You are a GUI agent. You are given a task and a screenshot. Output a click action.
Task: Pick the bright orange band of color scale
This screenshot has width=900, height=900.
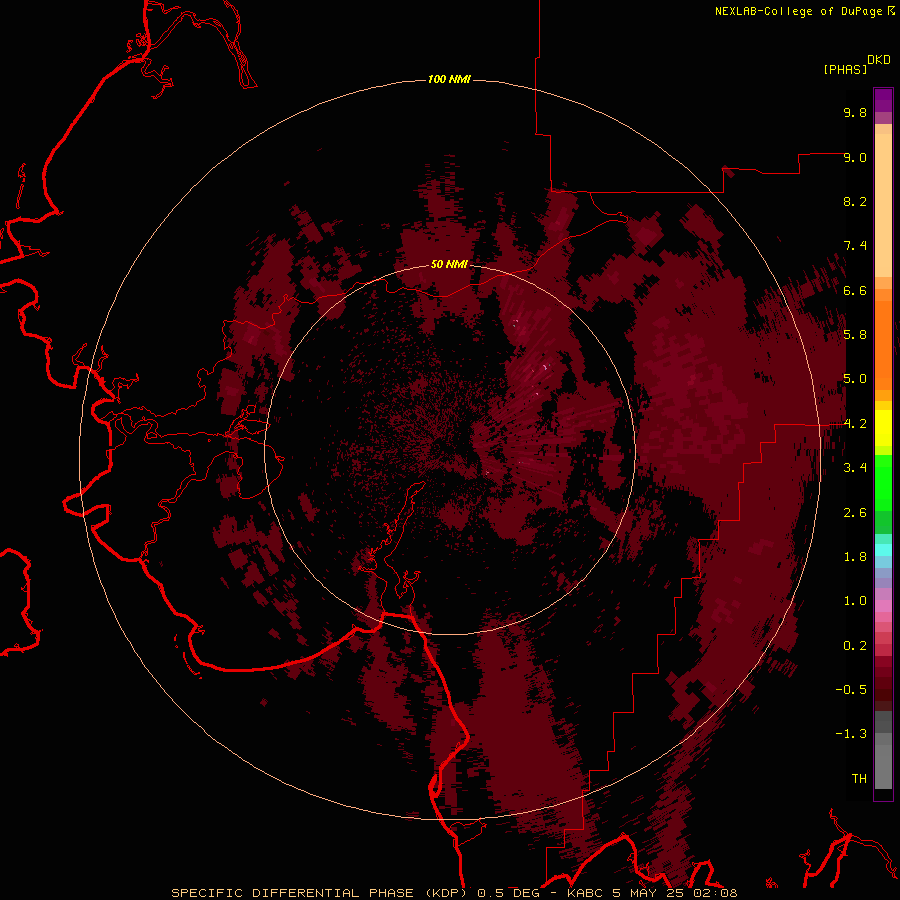[x=883, y=346]
